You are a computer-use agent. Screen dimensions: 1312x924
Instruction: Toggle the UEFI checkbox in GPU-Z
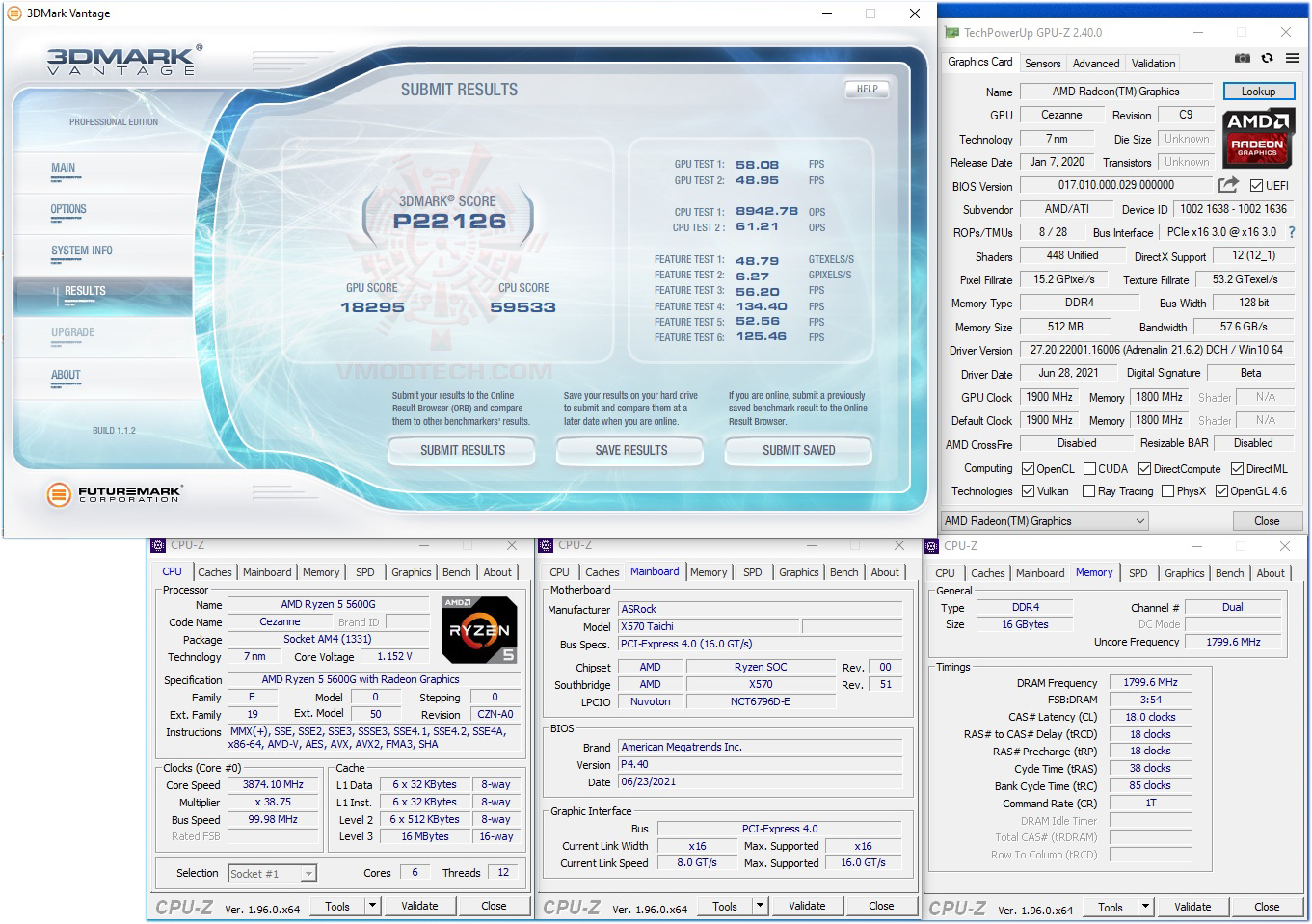[1256, 186]
